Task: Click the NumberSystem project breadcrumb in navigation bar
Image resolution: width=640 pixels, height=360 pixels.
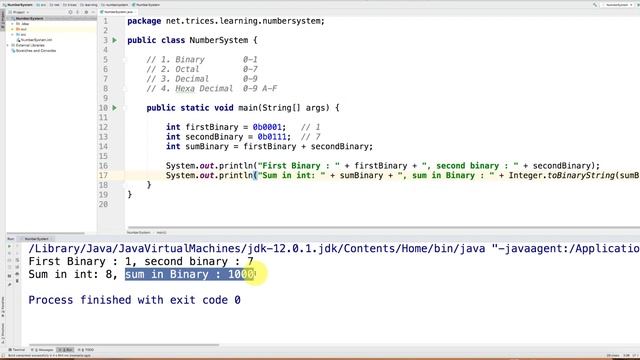Action: click(18, 5)
